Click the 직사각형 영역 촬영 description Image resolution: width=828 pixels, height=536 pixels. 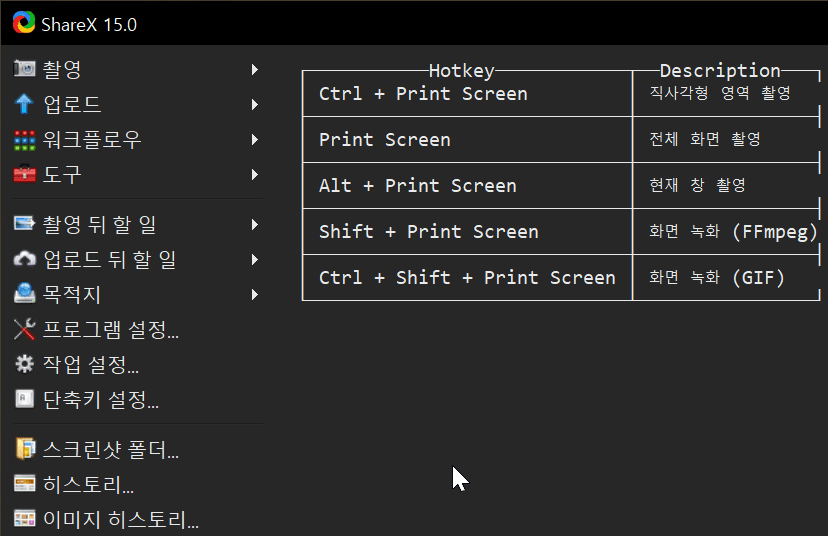click(720, 93)
